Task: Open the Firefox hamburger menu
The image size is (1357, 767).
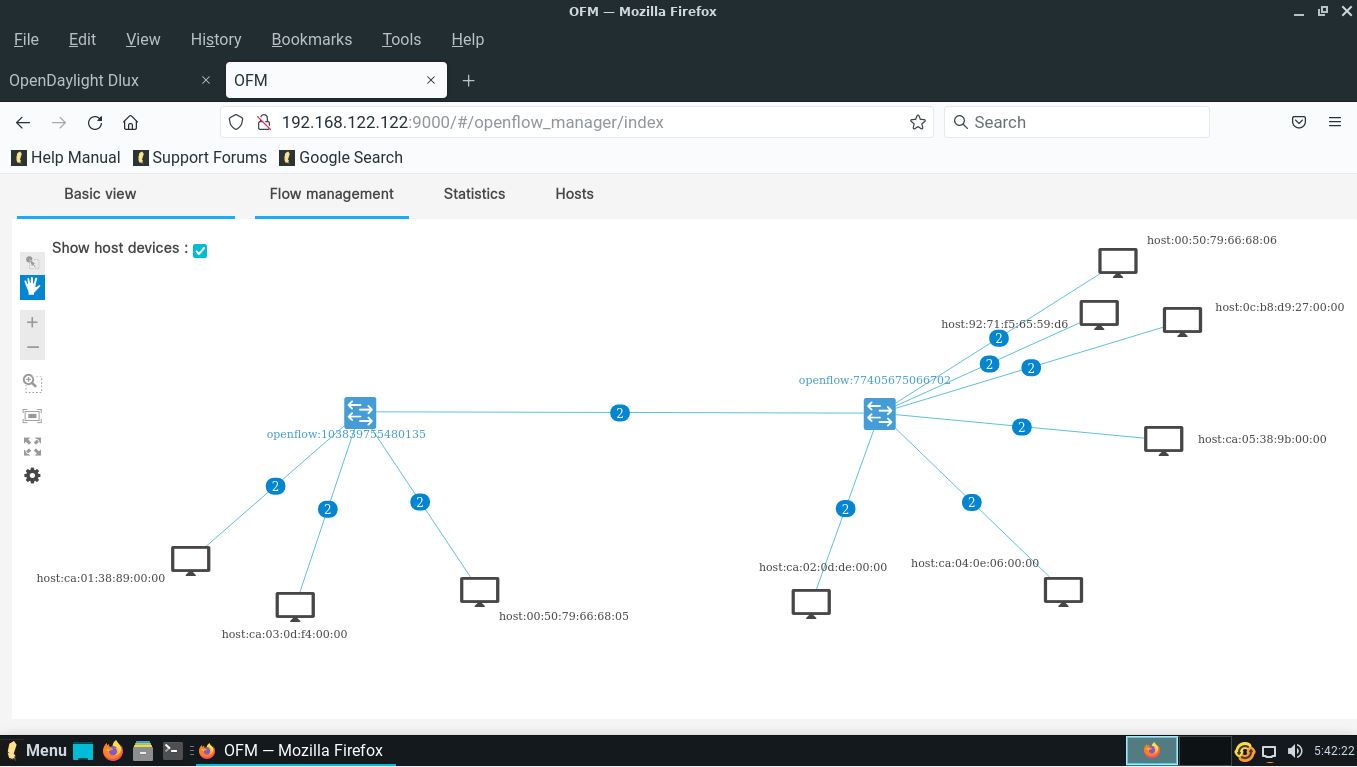Action: point(1335,122)
